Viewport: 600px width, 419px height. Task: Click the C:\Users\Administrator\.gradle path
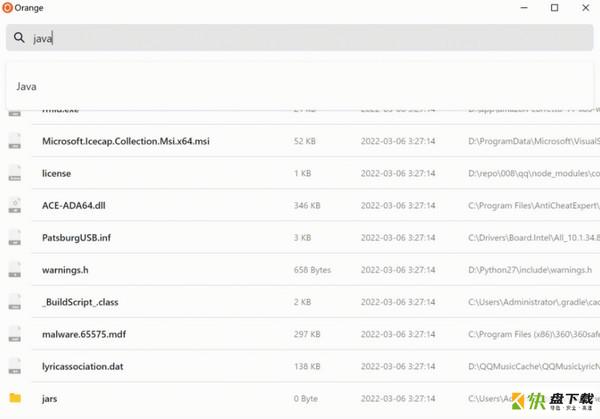(534, 302)
